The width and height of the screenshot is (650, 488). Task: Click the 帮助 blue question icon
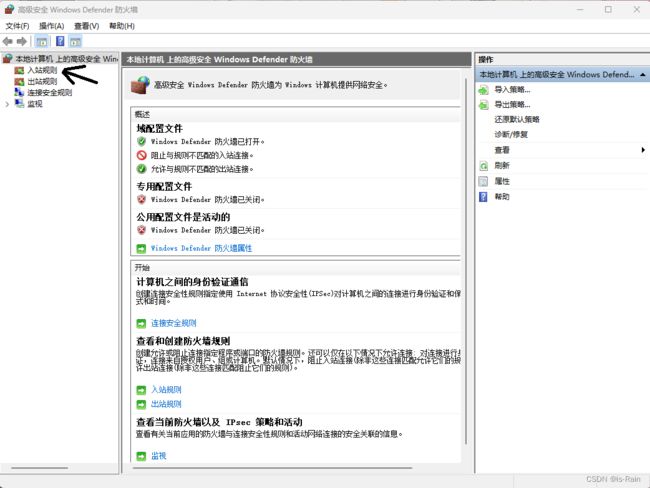[483, 197]
